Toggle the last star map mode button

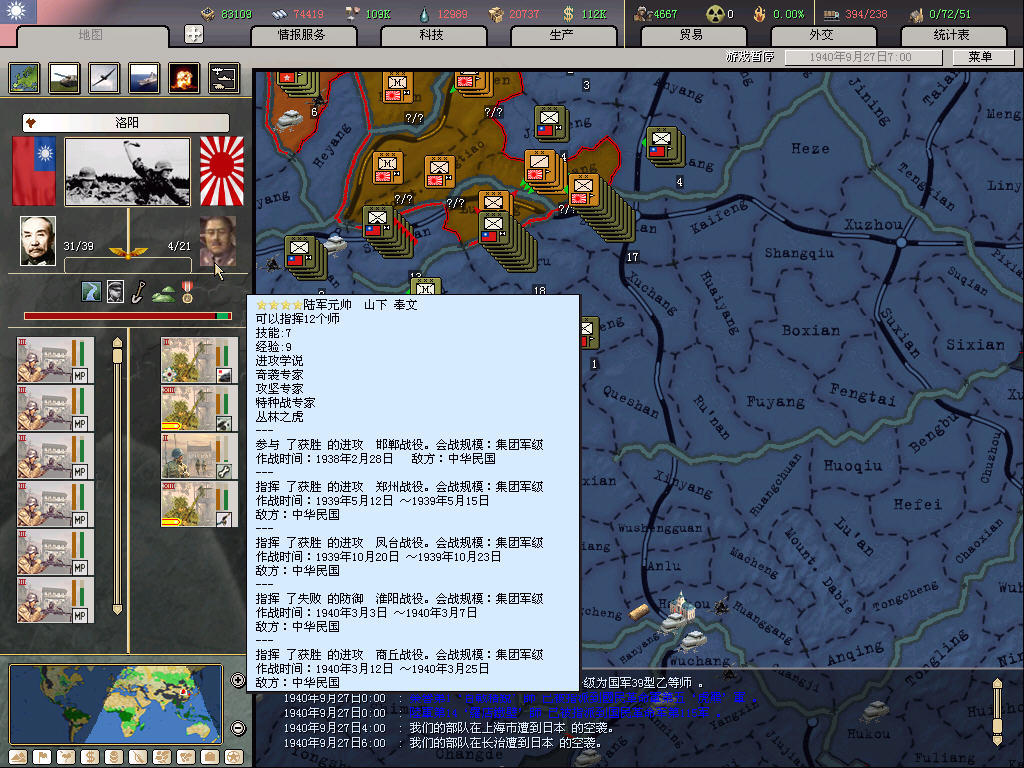(233, 757)
